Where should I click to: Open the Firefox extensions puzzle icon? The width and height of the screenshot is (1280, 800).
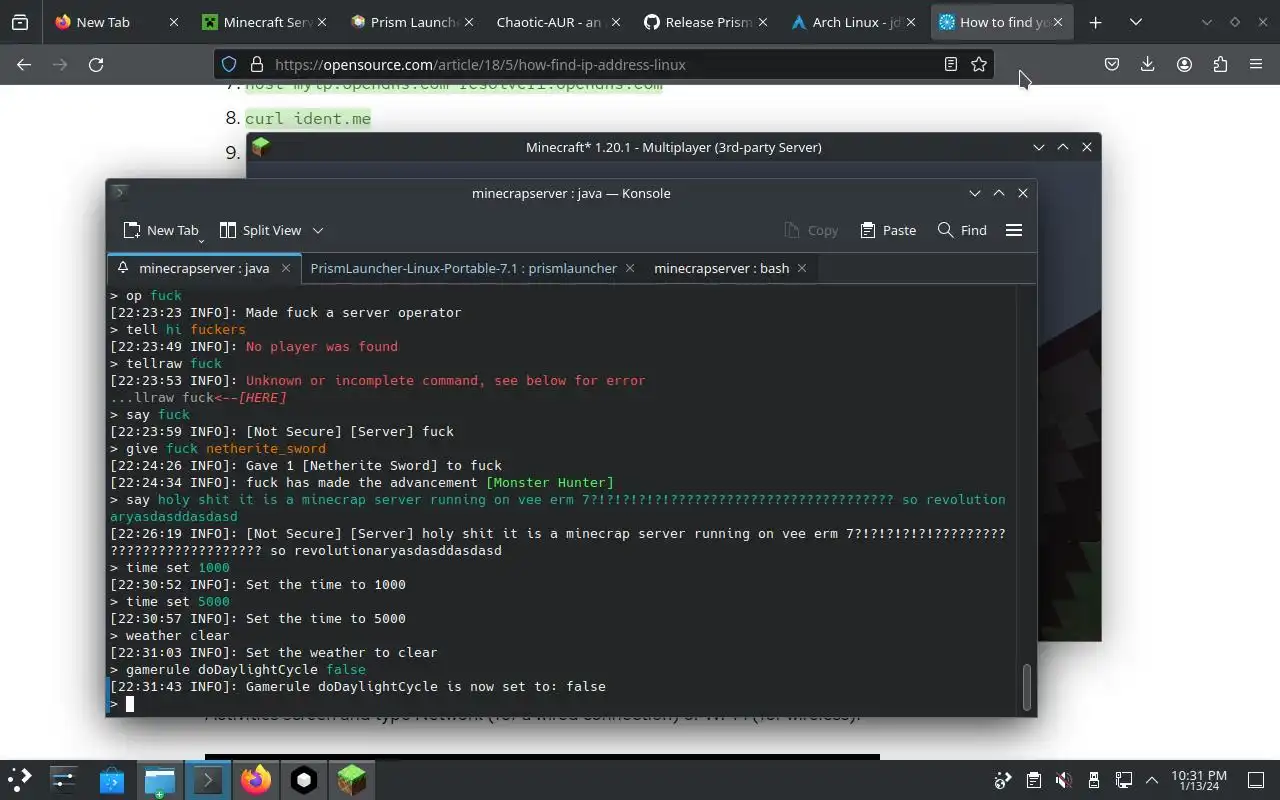click(1220, 64)
